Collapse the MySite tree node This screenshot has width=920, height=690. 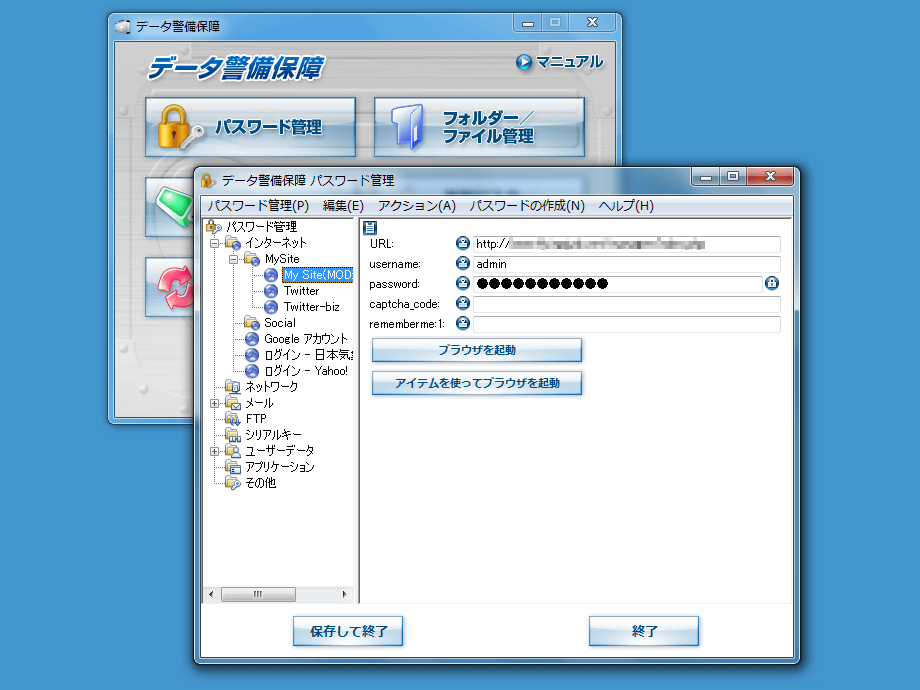tap(234, 259)
